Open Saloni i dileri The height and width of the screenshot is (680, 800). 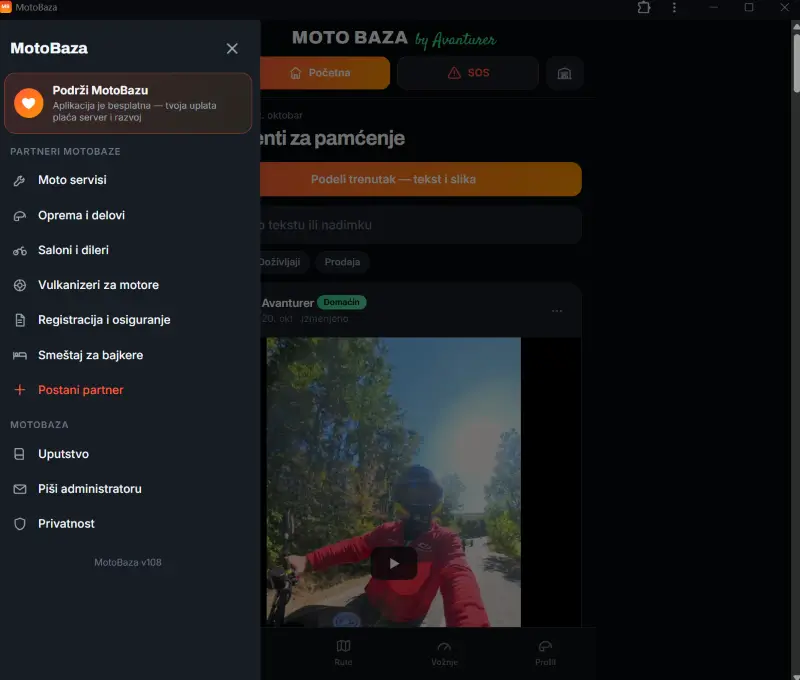(x=128, y=250)
